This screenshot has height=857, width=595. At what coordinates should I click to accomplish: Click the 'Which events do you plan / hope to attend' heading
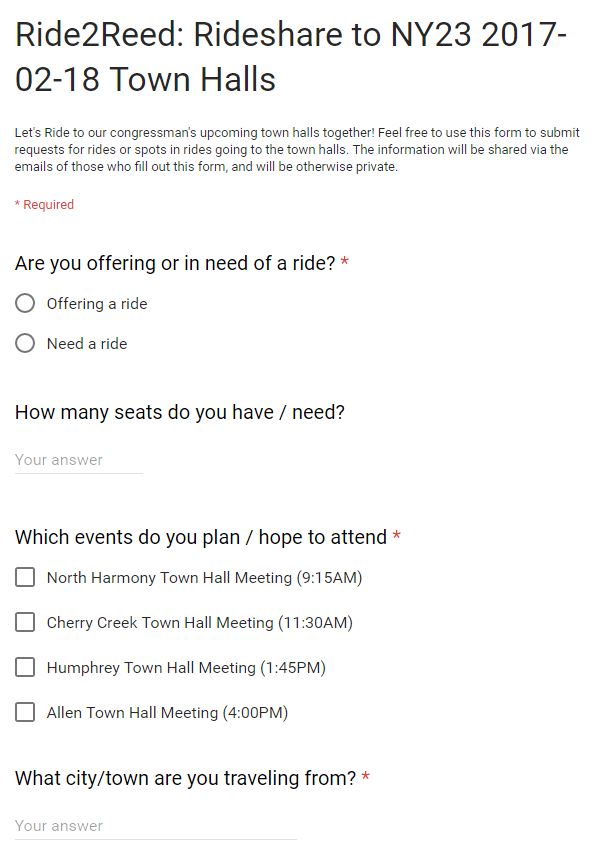pyautogui.click(x=201, y=537)
